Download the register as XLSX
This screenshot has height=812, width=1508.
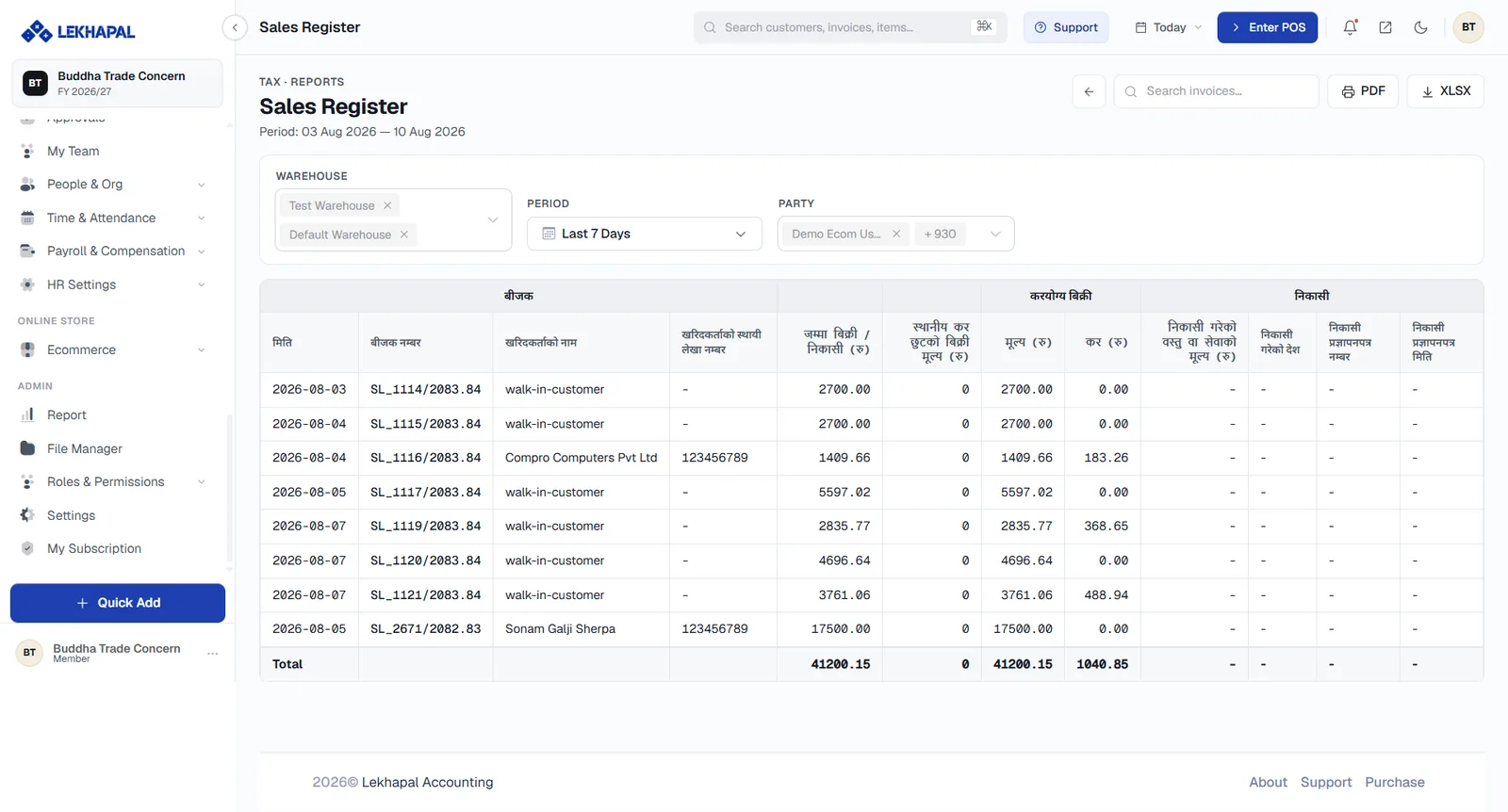pyautogui.click(x=1446, y=91)
